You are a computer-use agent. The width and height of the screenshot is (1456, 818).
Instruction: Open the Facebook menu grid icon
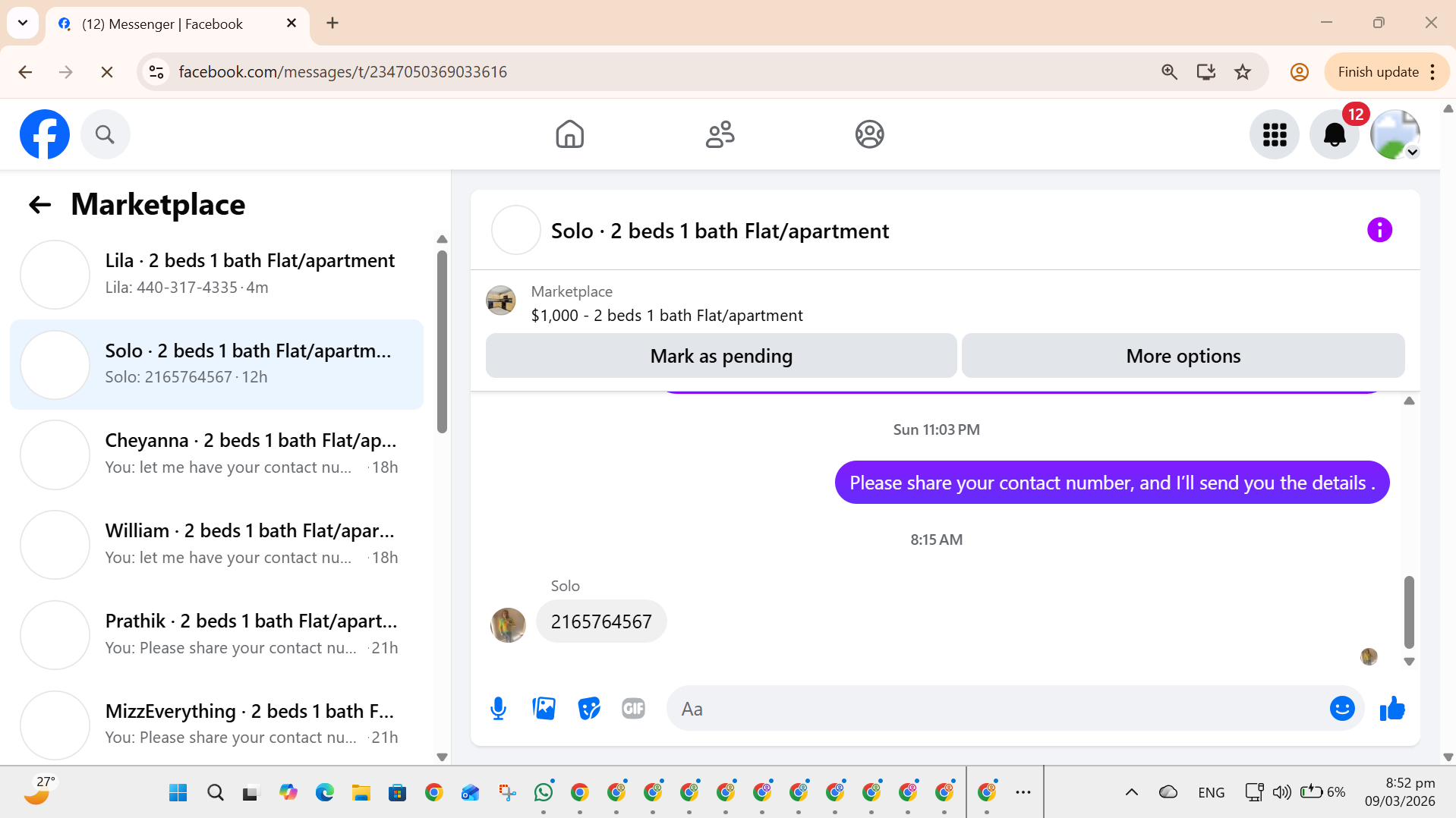point(1275,135)
